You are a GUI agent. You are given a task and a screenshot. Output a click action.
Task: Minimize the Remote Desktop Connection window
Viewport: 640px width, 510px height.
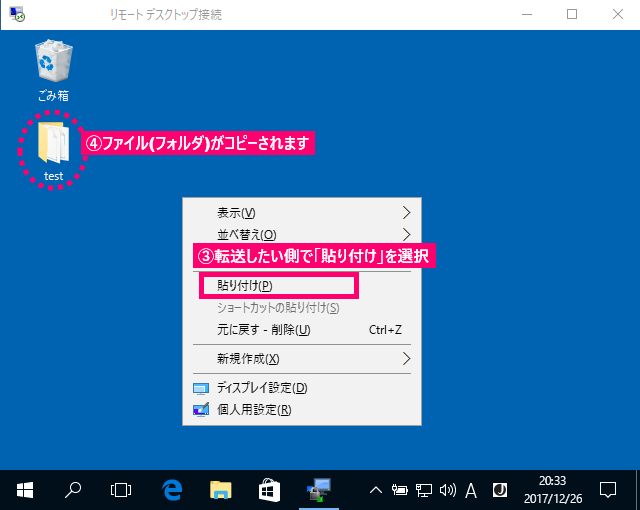point(527,15)
